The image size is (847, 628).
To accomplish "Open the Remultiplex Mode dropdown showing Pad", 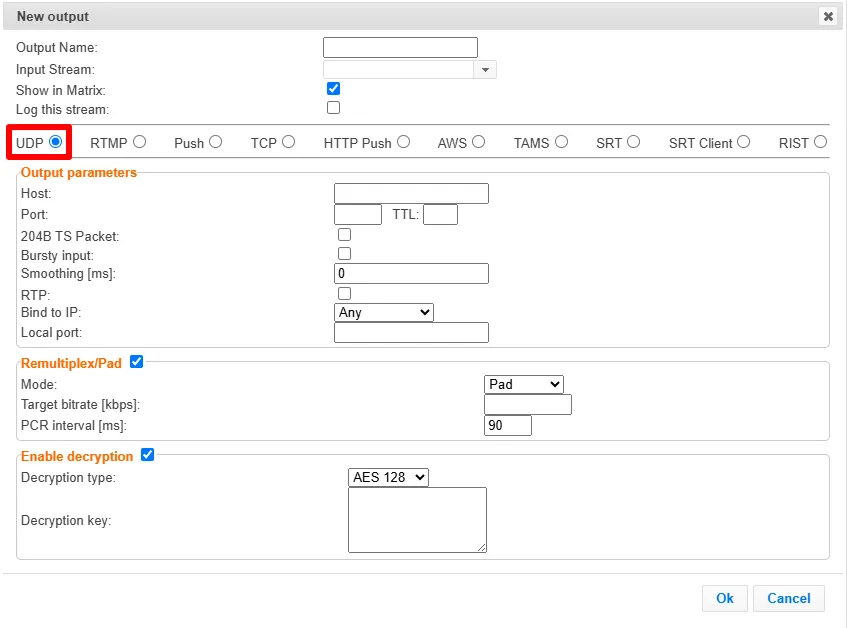I will 523,384.
